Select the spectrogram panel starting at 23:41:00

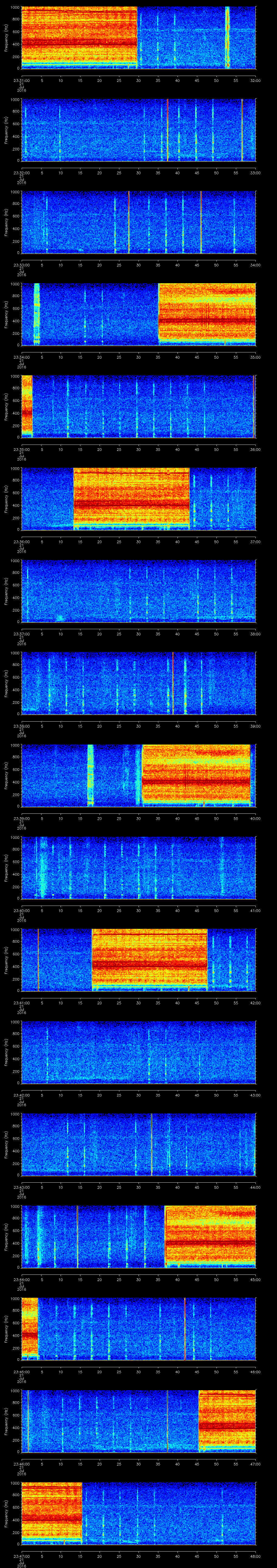(x=138, y=960)
